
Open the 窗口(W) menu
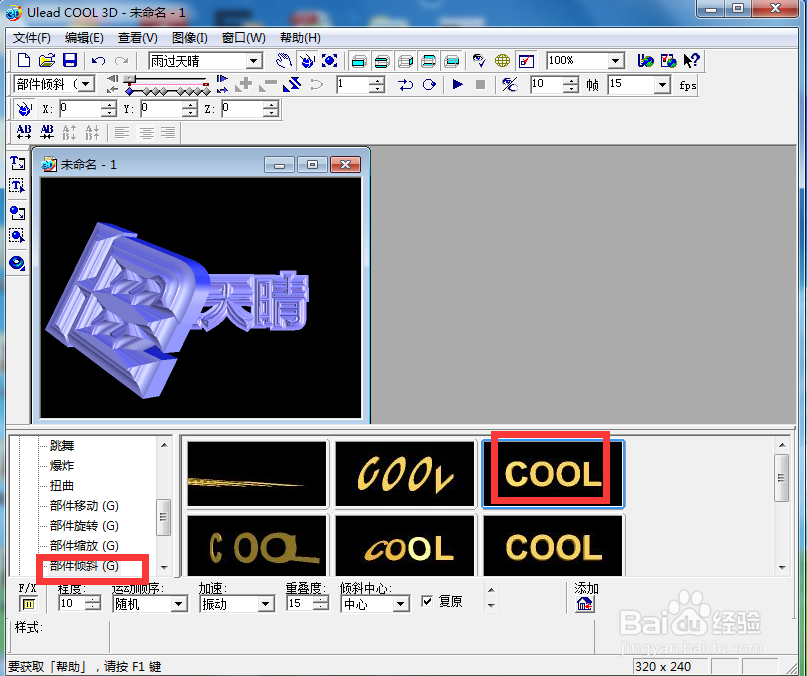pos(243,38)
